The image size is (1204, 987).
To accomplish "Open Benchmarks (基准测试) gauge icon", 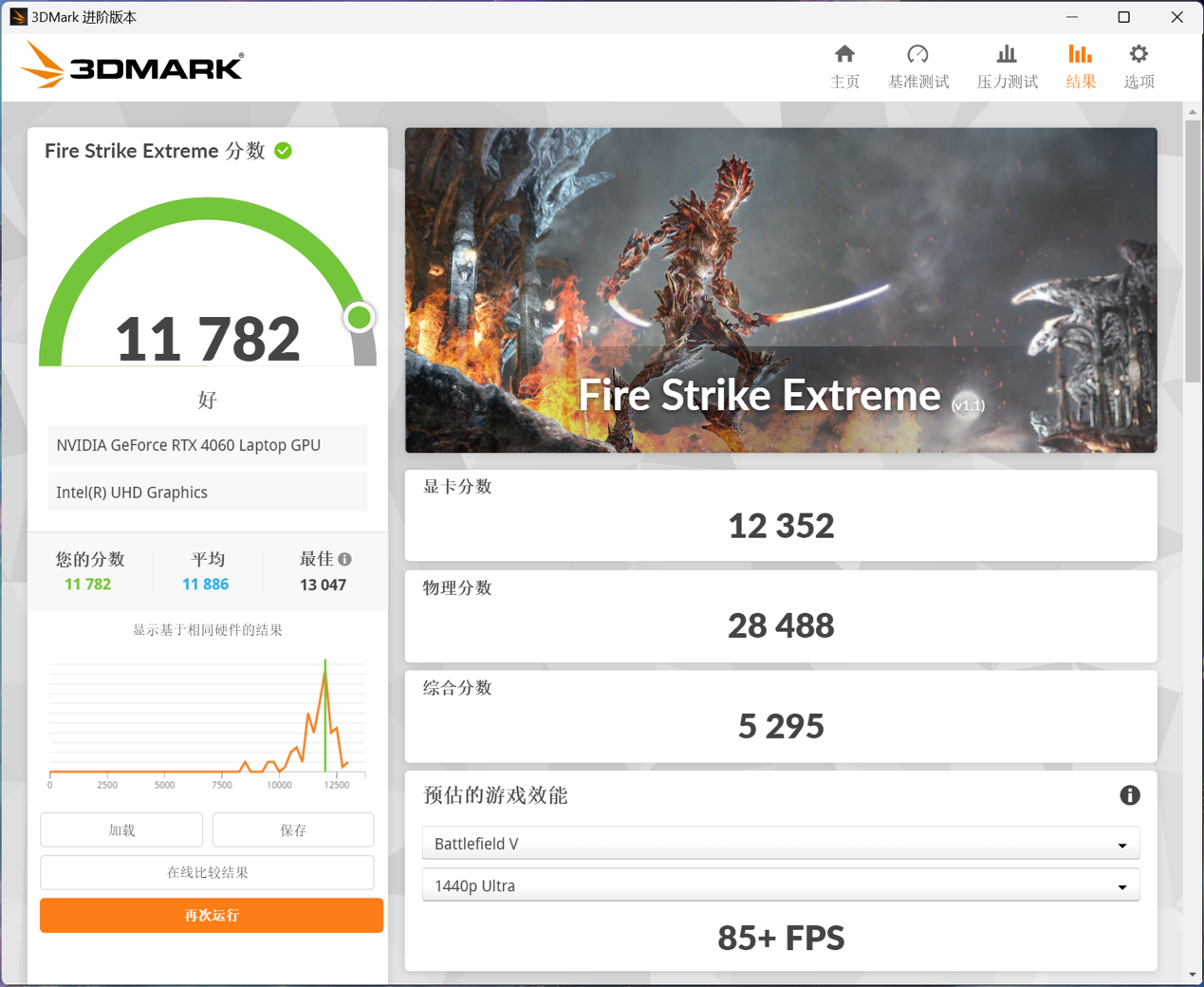I will 917,55.
